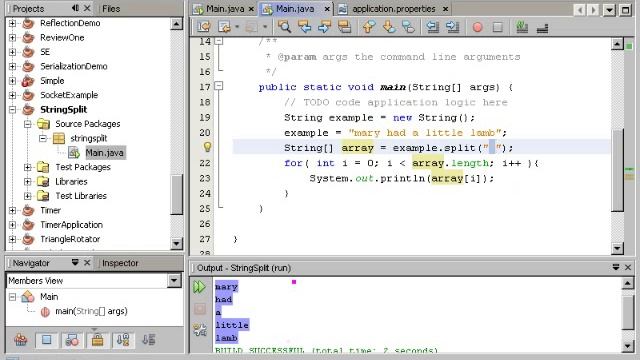
Task: Click the Stop icon in the Output panel
Action: [x=200, y=309]
